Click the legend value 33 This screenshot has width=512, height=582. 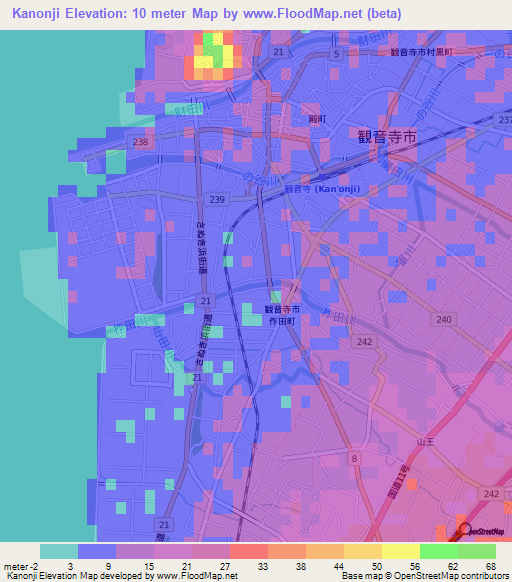click(263, 567)
